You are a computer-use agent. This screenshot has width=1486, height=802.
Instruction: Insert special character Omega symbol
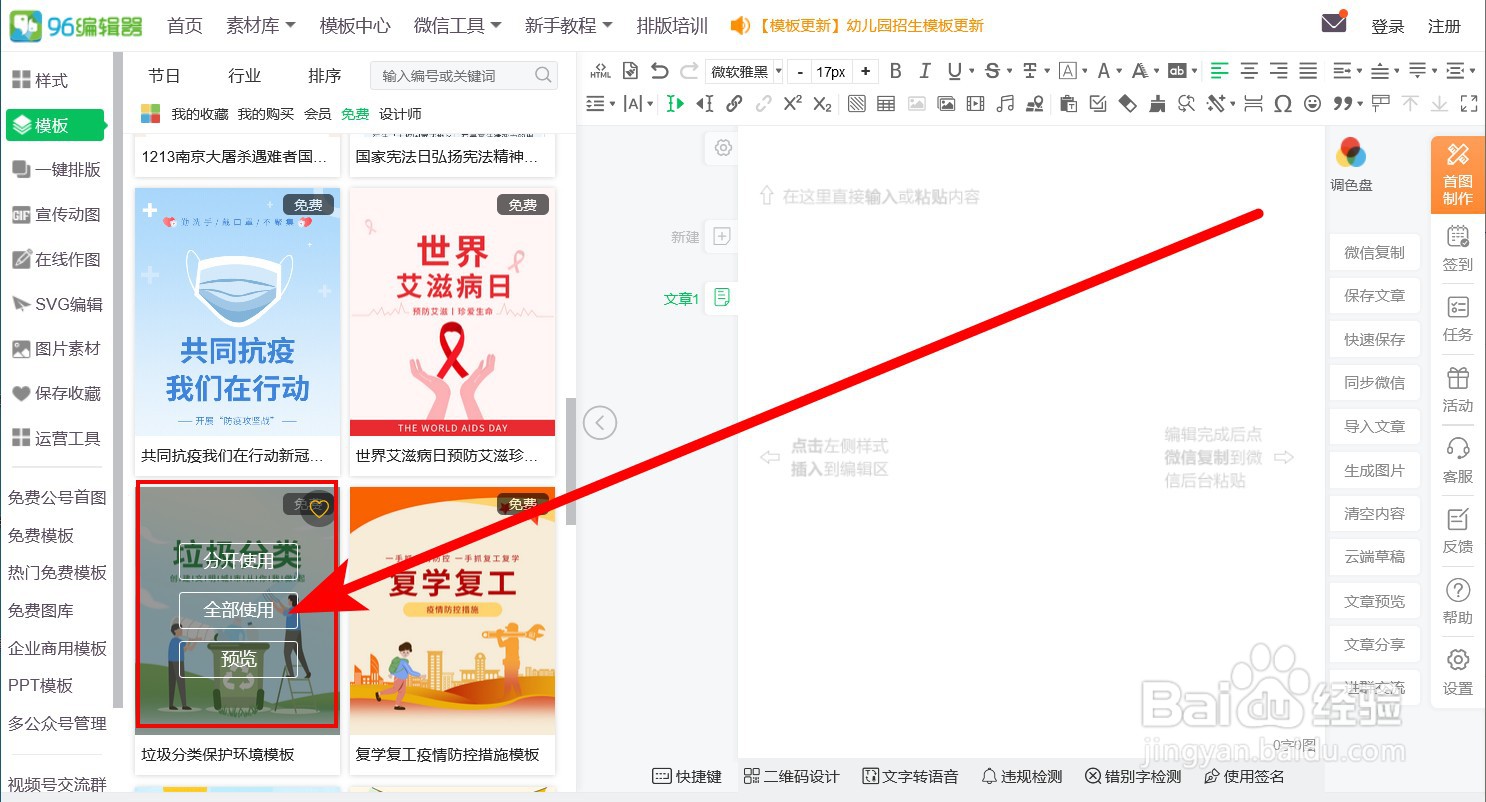(1283, 103)
